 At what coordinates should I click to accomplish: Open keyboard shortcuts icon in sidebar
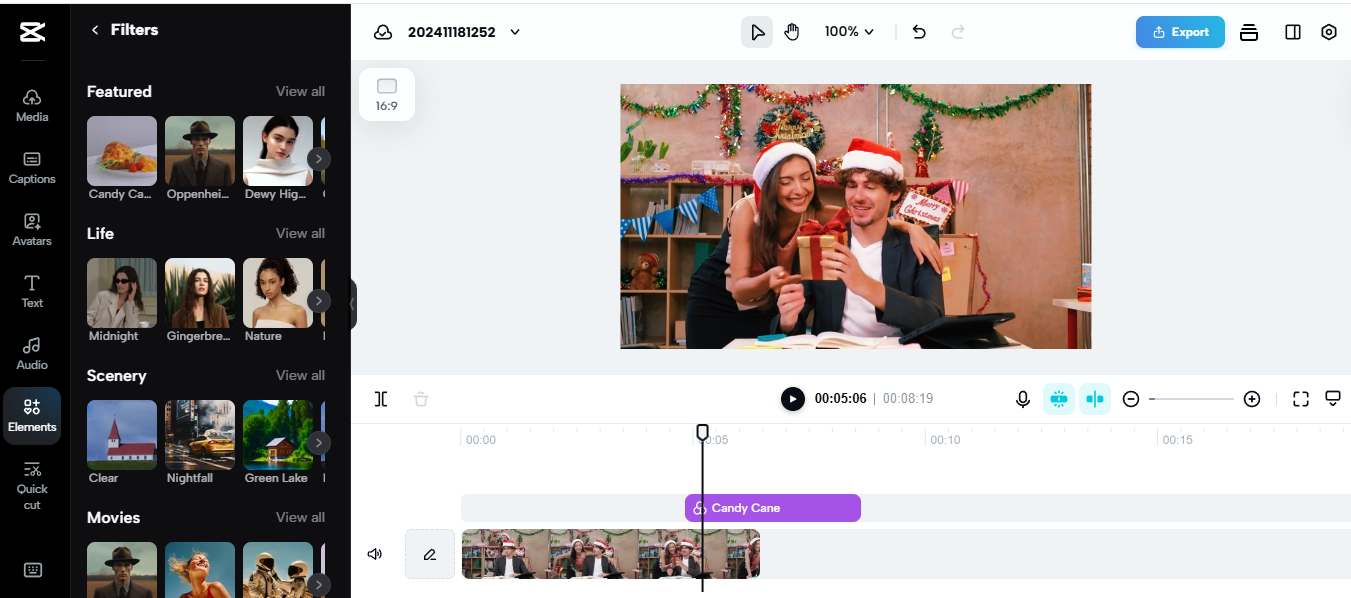[32, 570]
